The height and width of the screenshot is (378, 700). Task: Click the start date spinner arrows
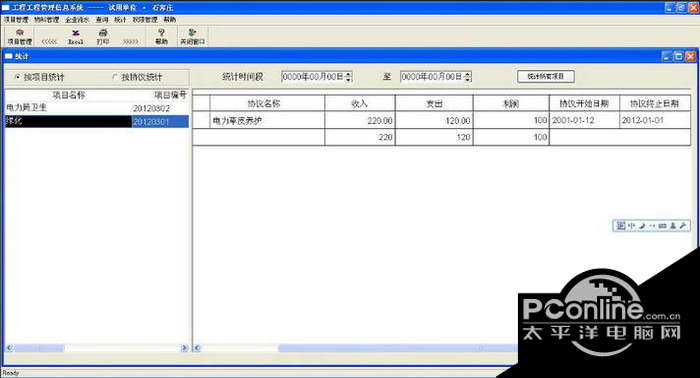point(349,77)
